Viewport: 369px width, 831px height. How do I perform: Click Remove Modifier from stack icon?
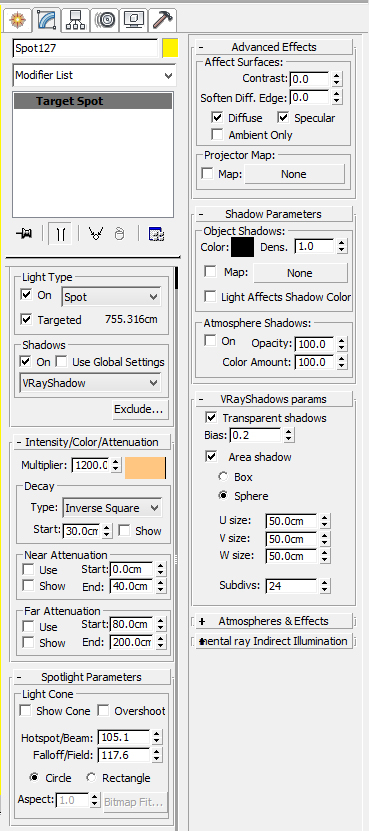(120, 233)
